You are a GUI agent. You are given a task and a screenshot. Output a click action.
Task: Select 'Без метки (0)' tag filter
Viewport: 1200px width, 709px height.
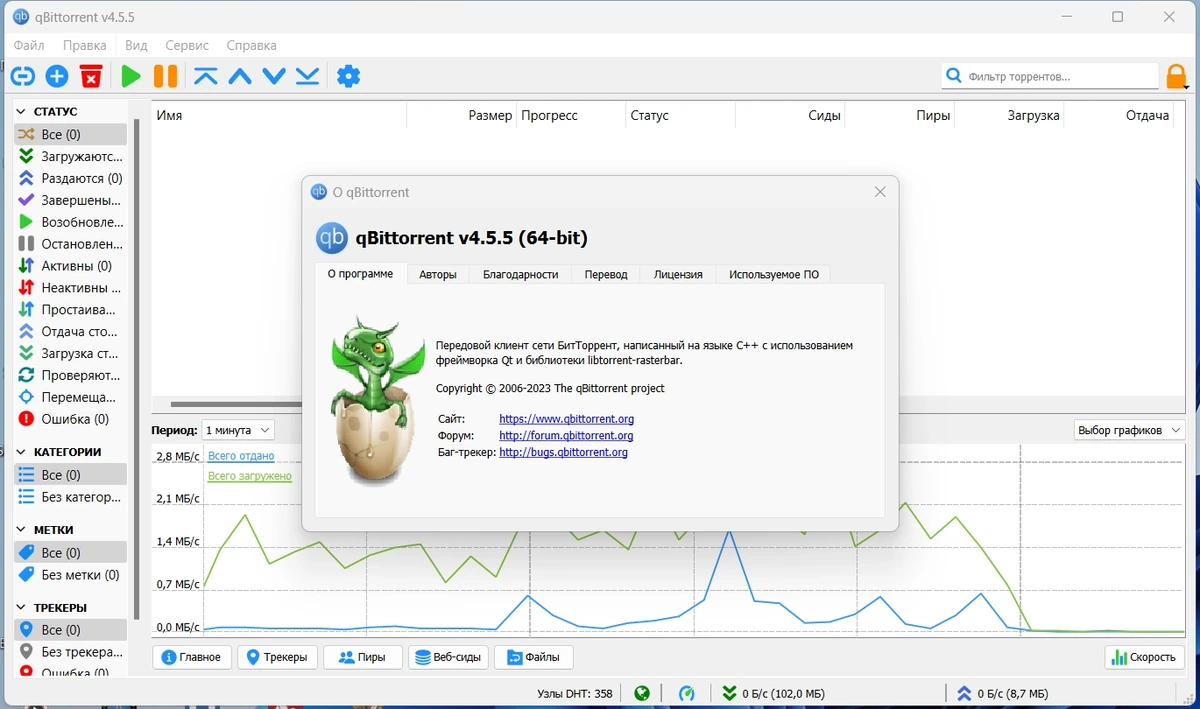70,575
